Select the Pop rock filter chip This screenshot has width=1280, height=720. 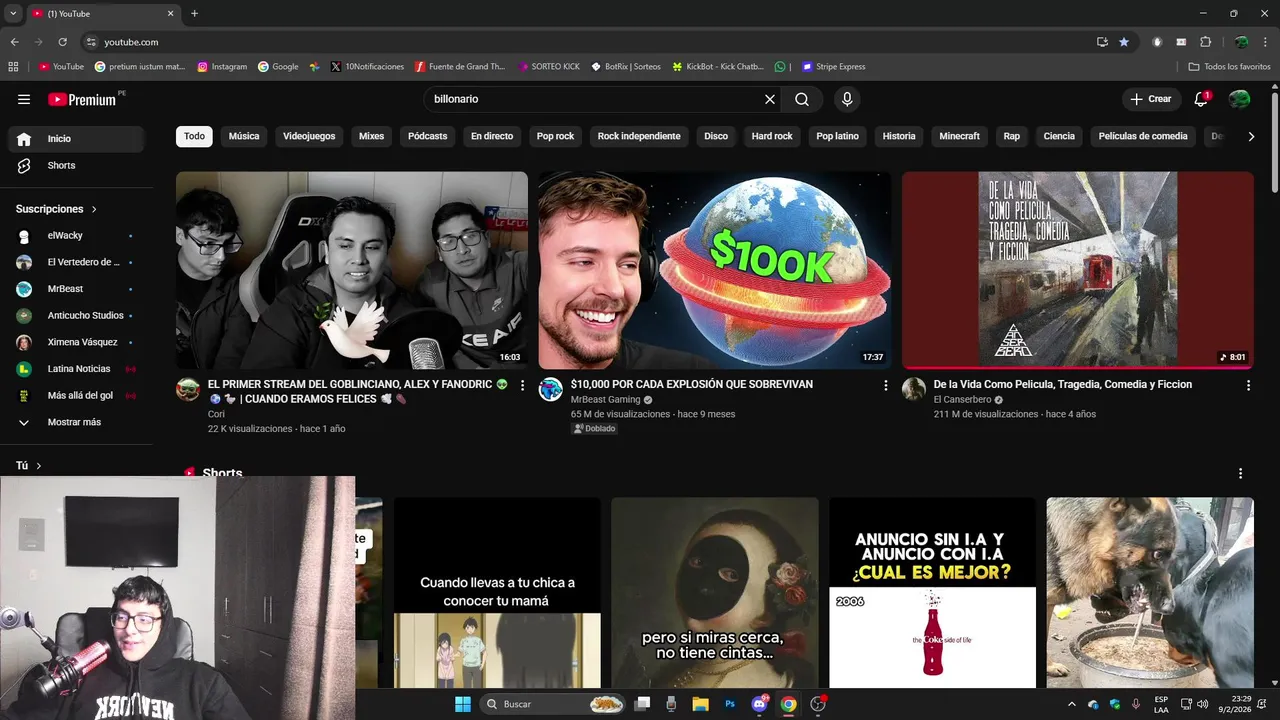pos(555,136)
